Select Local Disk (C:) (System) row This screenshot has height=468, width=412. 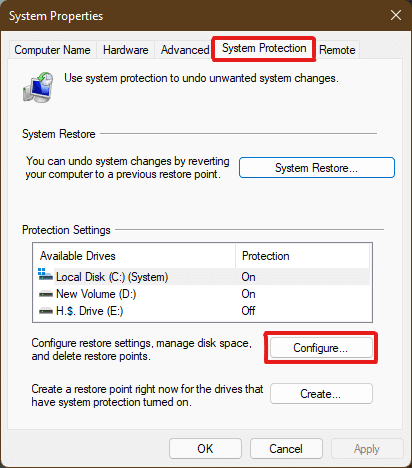click(x=204, y=277)
